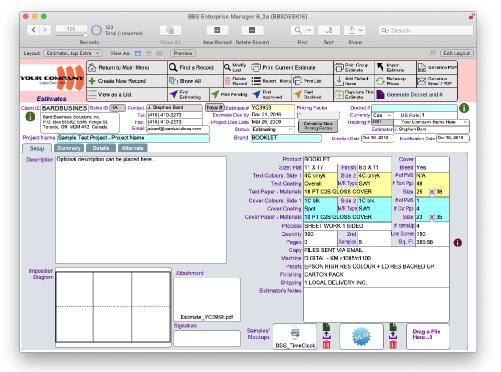Switch View As to list view

click(149, 53)
